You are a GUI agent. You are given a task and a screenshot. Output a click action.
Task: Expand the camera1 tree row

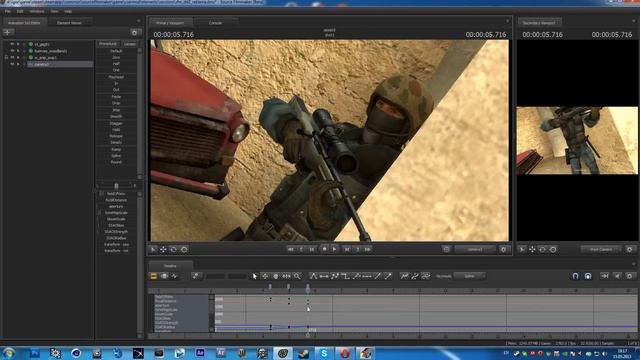click(x=18, y=64)
